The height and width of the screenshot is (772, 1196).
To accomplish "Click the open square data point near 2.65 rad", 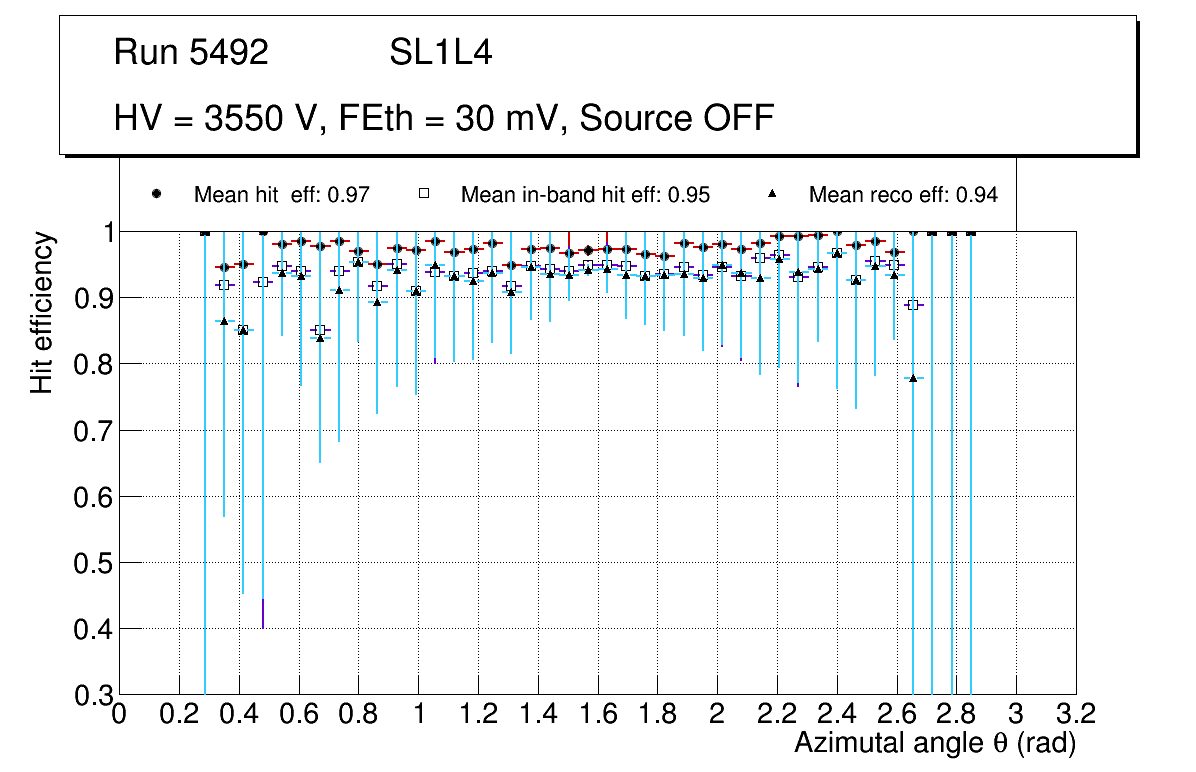I will (912, 305).
